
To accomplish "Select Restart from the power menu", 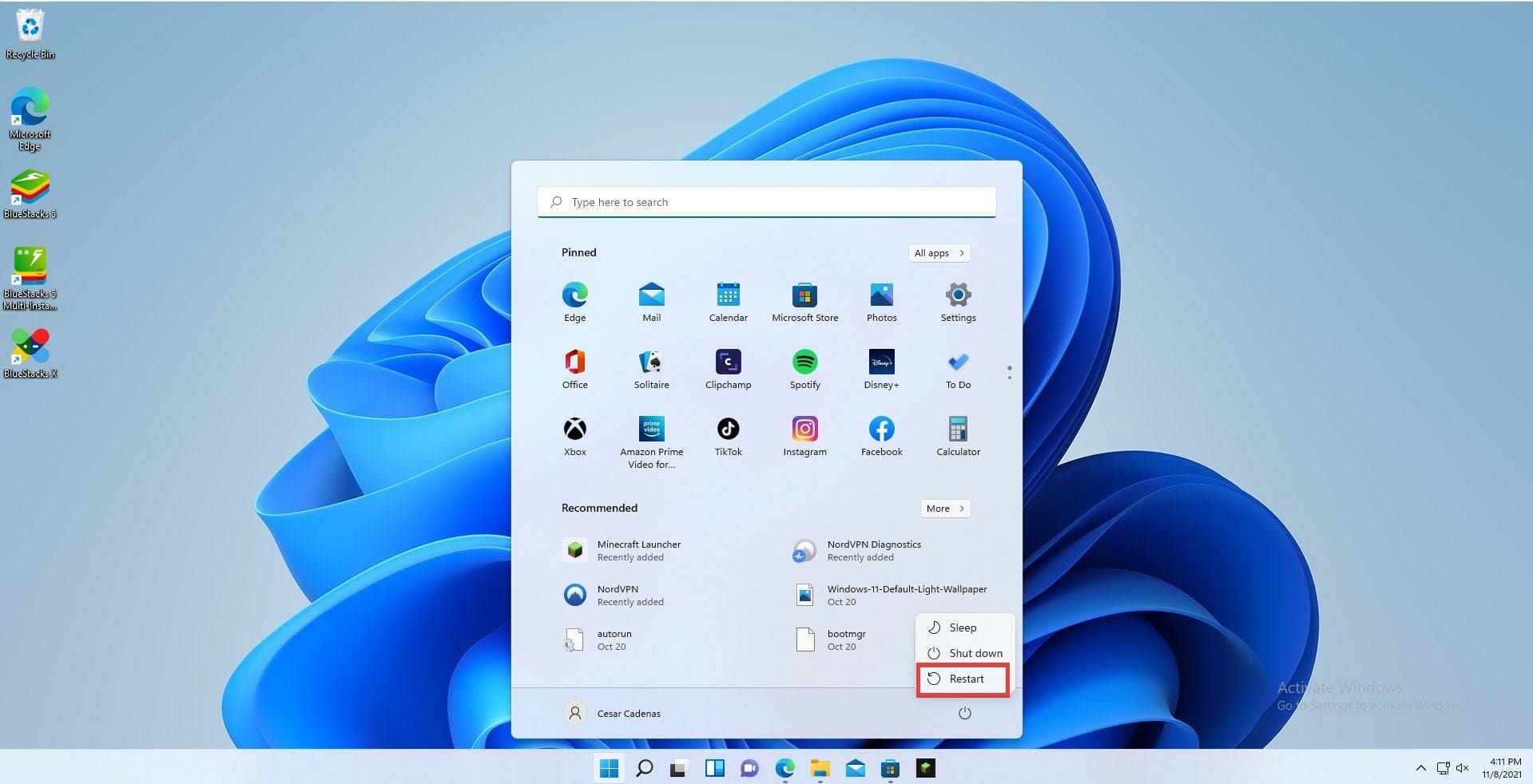I will coord(963,679).
